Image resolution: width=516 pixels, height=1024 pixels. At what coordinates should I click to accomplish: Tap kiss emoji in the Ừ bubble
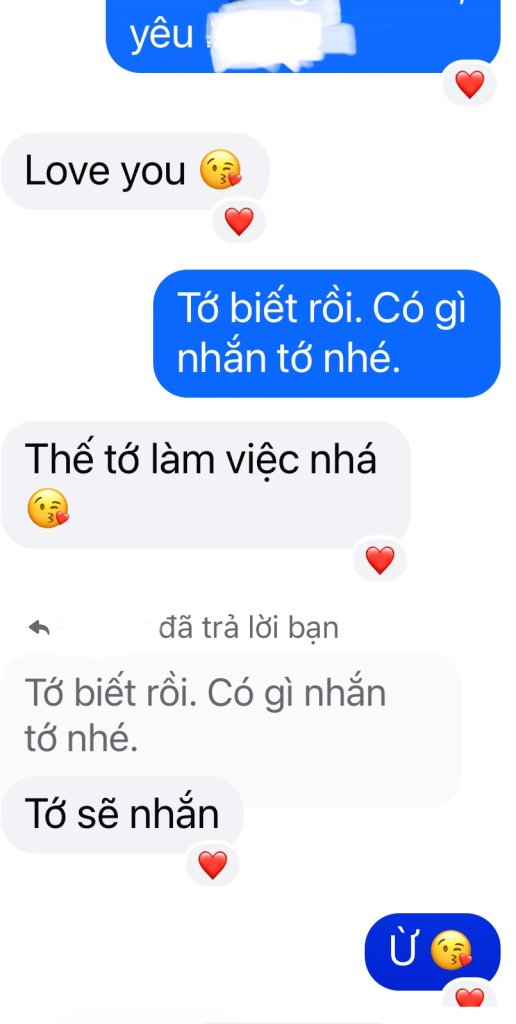click(451, 951)
